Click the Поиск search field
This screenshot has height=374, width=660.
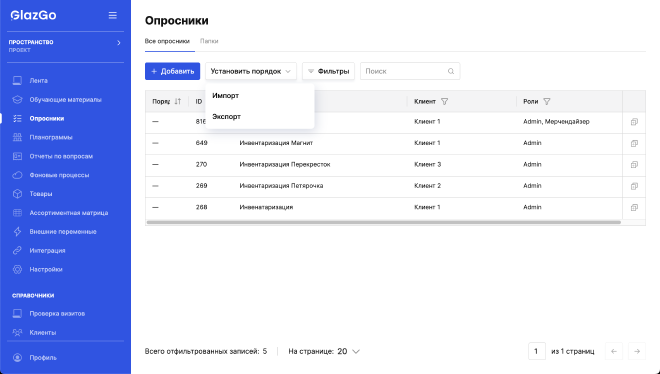410,71
